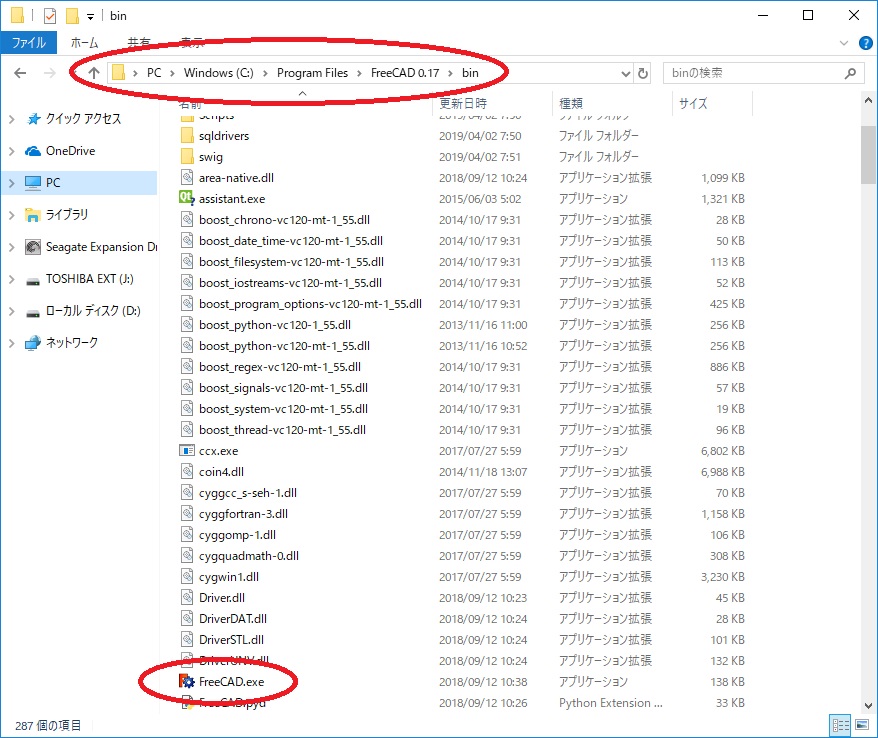878x738 pixels.
Task: Click Program Files in the breadcrumb
Action: point(312,73)
